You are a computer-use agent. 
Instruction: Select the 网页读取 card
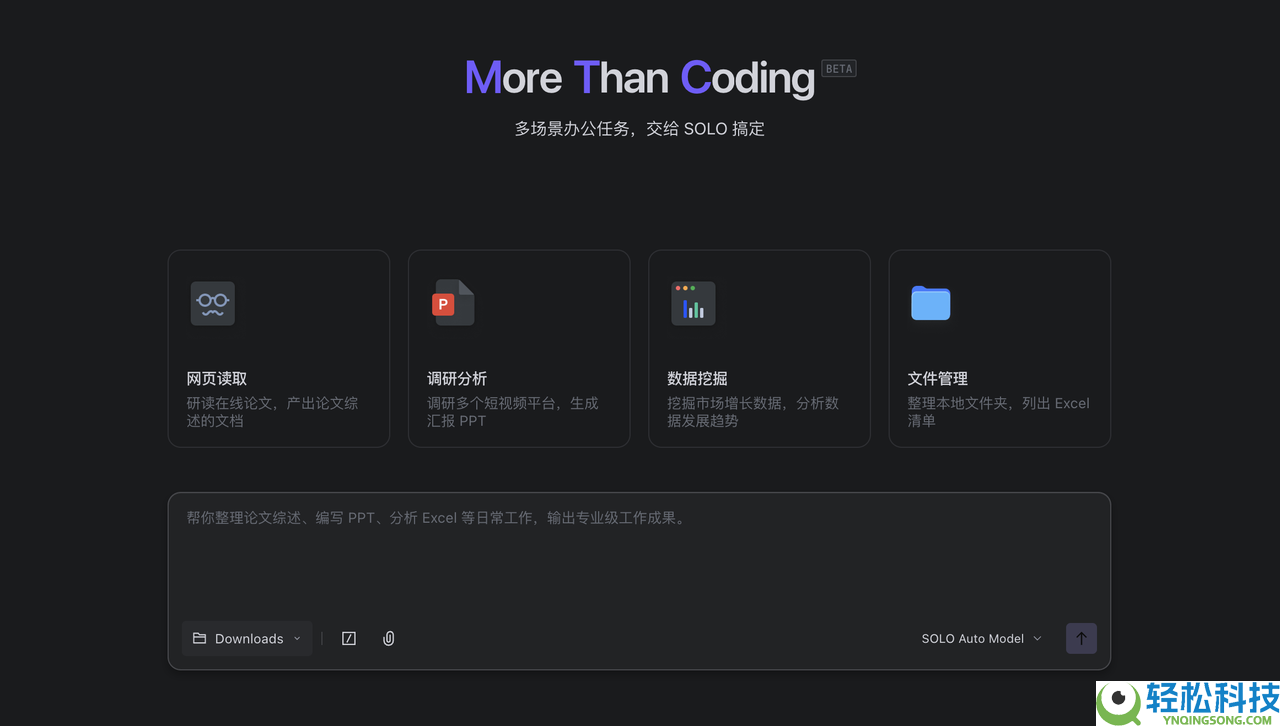click(278, 348)
